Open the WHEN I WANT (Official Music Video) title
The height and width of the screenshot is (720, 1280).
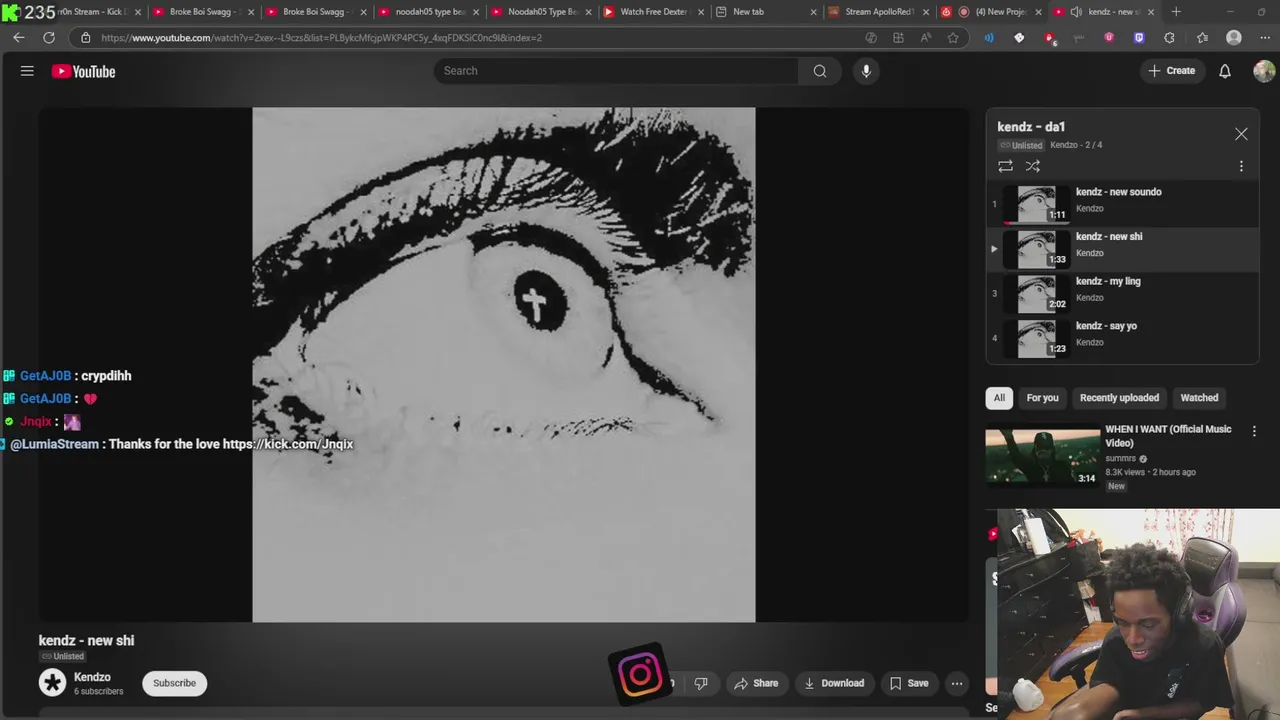tap(1168, 436)
